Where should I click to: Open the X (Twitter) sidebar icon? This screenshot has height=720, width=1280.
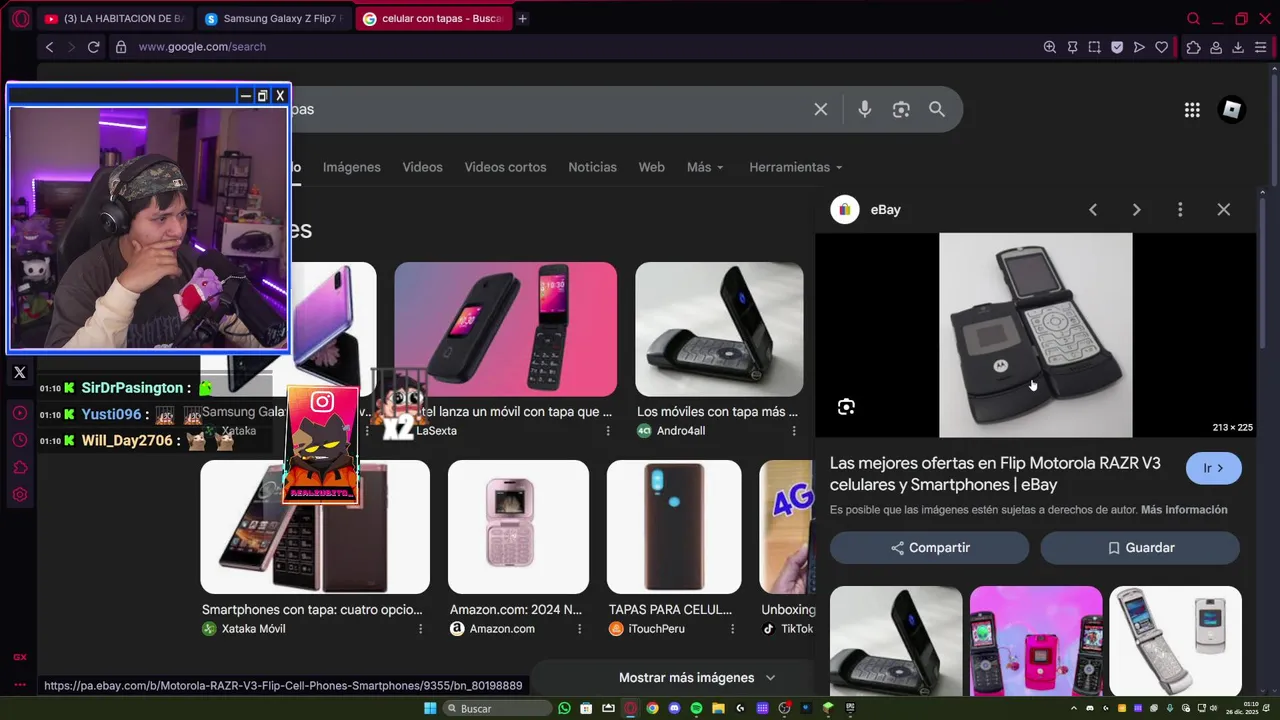[x=19, y=373]
